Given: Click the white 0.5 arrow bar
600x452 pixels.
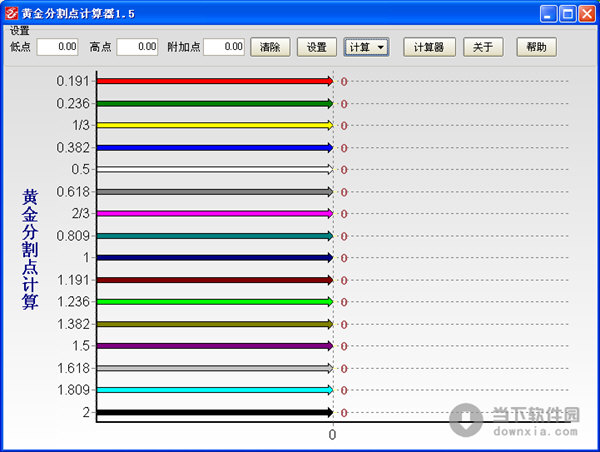Looking at the screenshot, I should point(215,169).
